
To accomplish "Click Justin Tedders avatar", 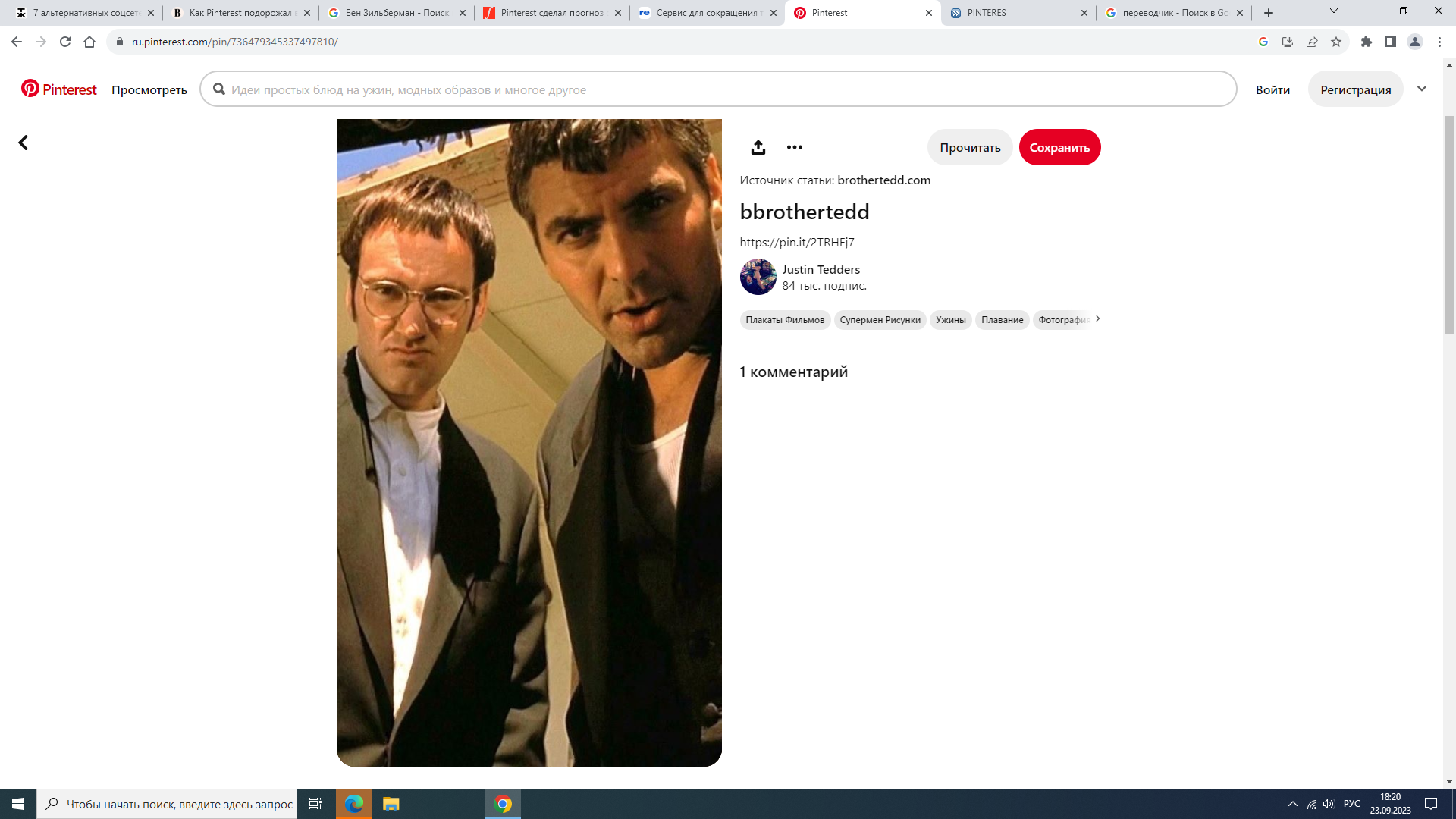I will pyautogui.click(x=758, y=277).
